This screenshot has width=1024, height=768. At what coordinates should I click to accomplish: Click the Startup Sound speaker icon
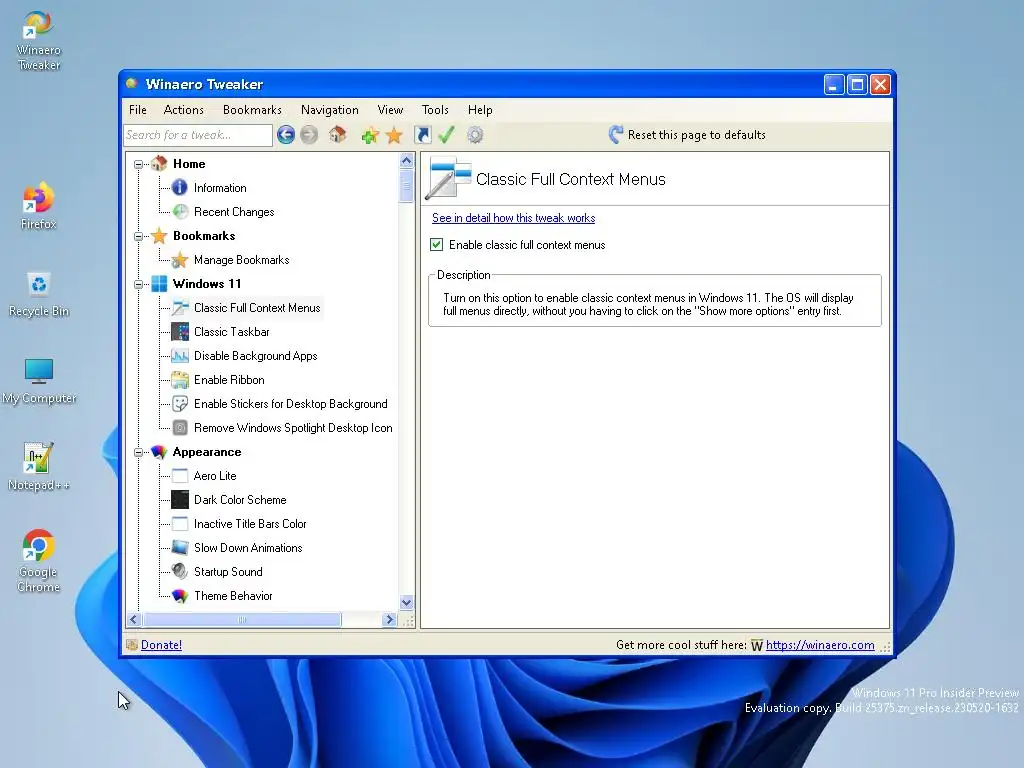click(x=180, y=572)
